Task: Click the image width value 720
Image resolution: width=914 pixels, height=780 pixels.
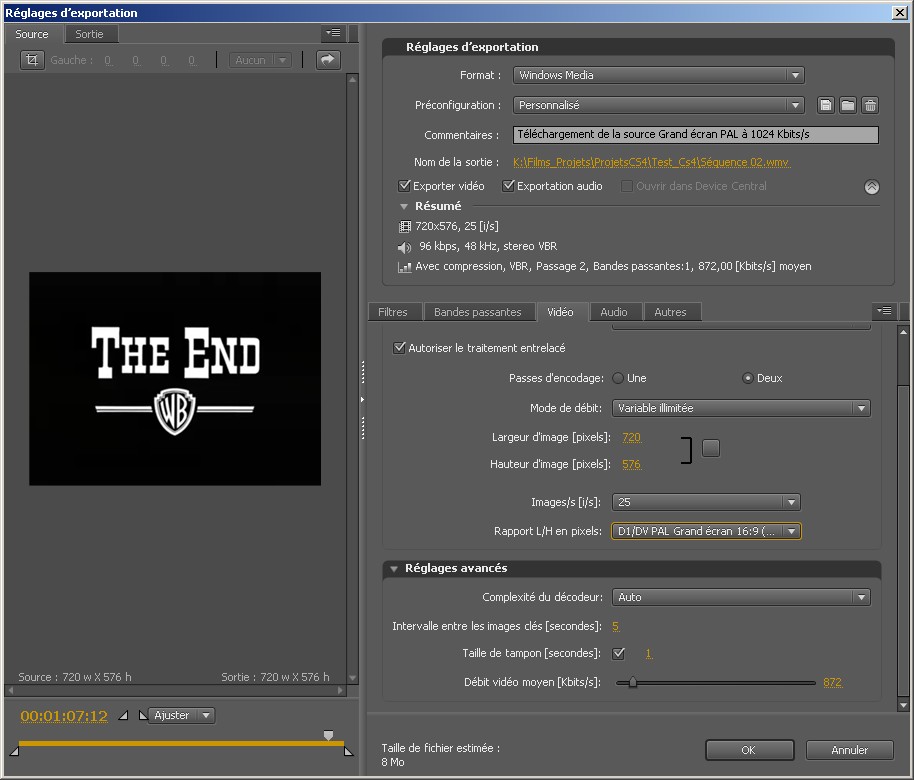Action: [x=631, y=437]
